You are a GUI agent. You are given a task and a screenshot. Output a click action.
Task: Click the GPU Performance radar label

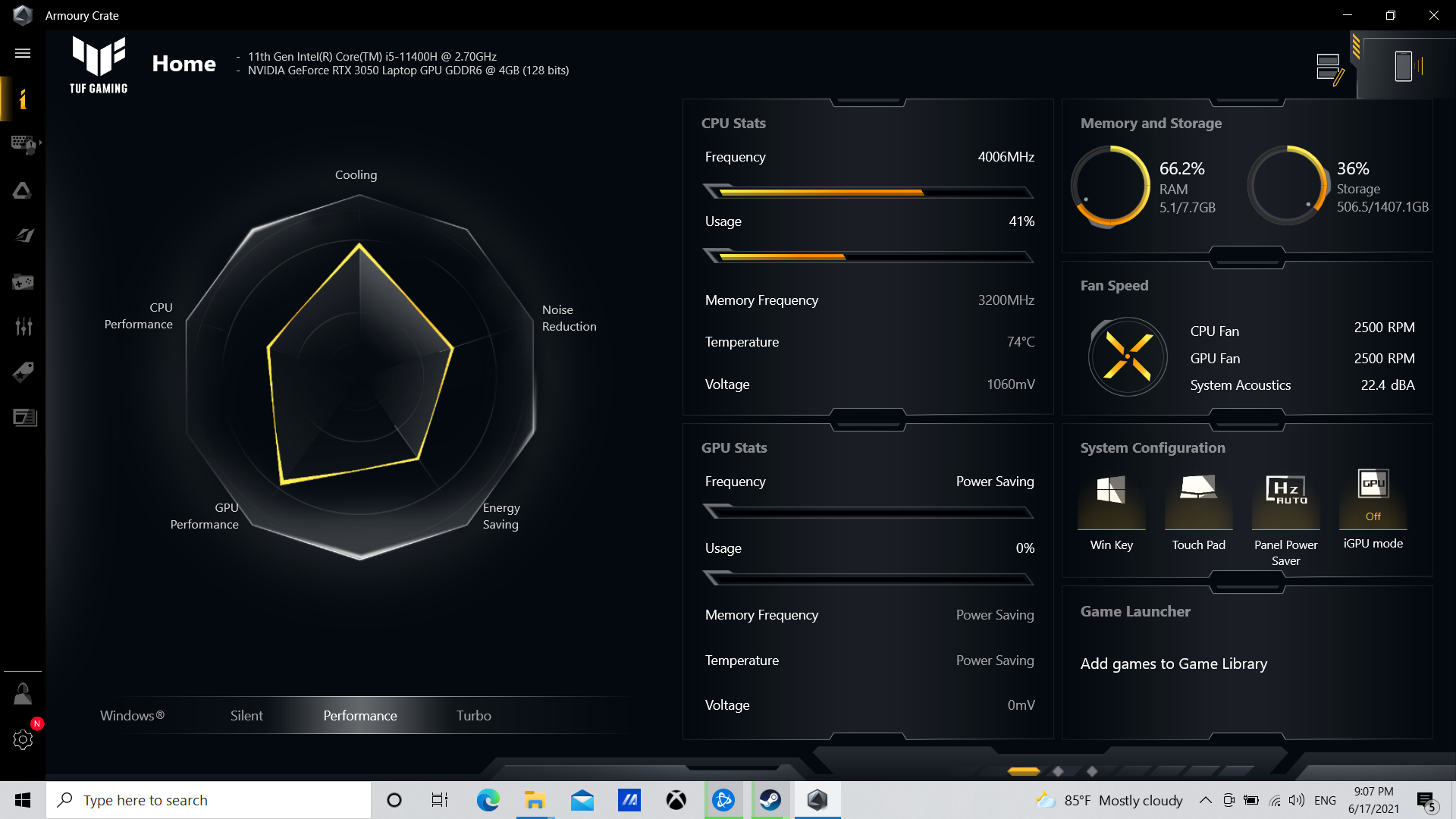coord(204,516)
